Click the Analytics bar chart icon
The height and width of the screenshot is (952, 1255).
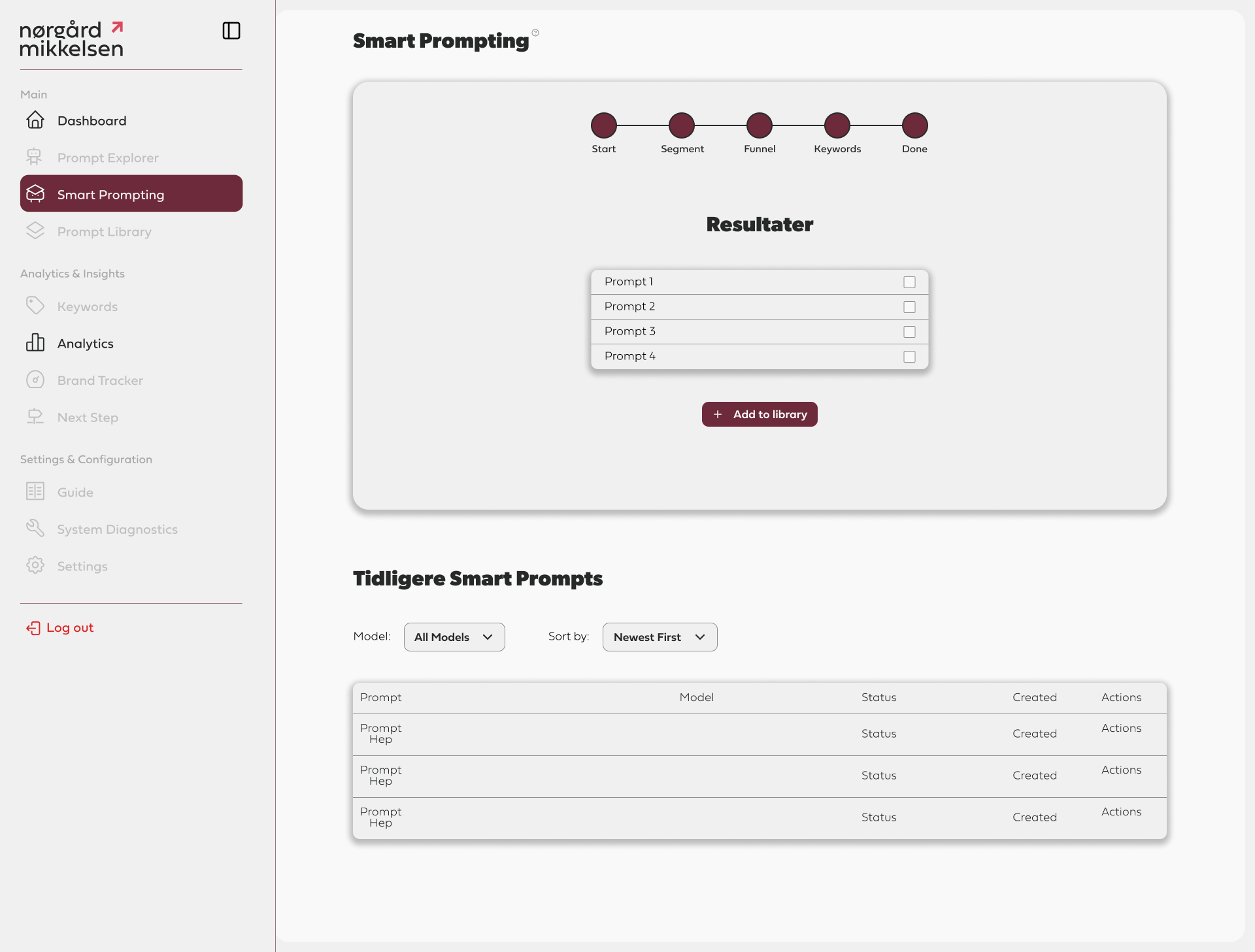click(x=35, y=343)
